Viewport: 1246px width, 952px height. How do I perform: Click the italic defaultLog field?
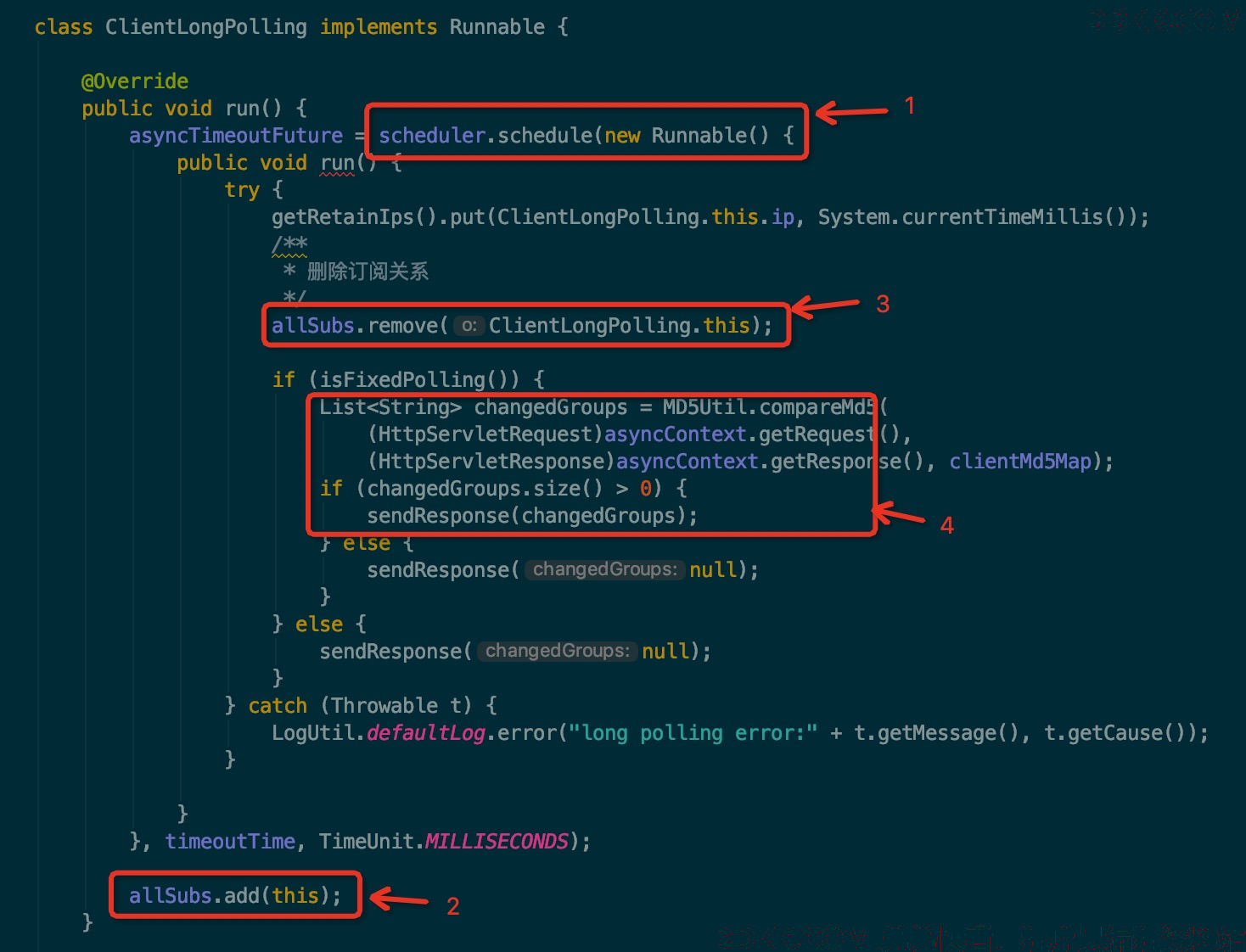[426, 733]
